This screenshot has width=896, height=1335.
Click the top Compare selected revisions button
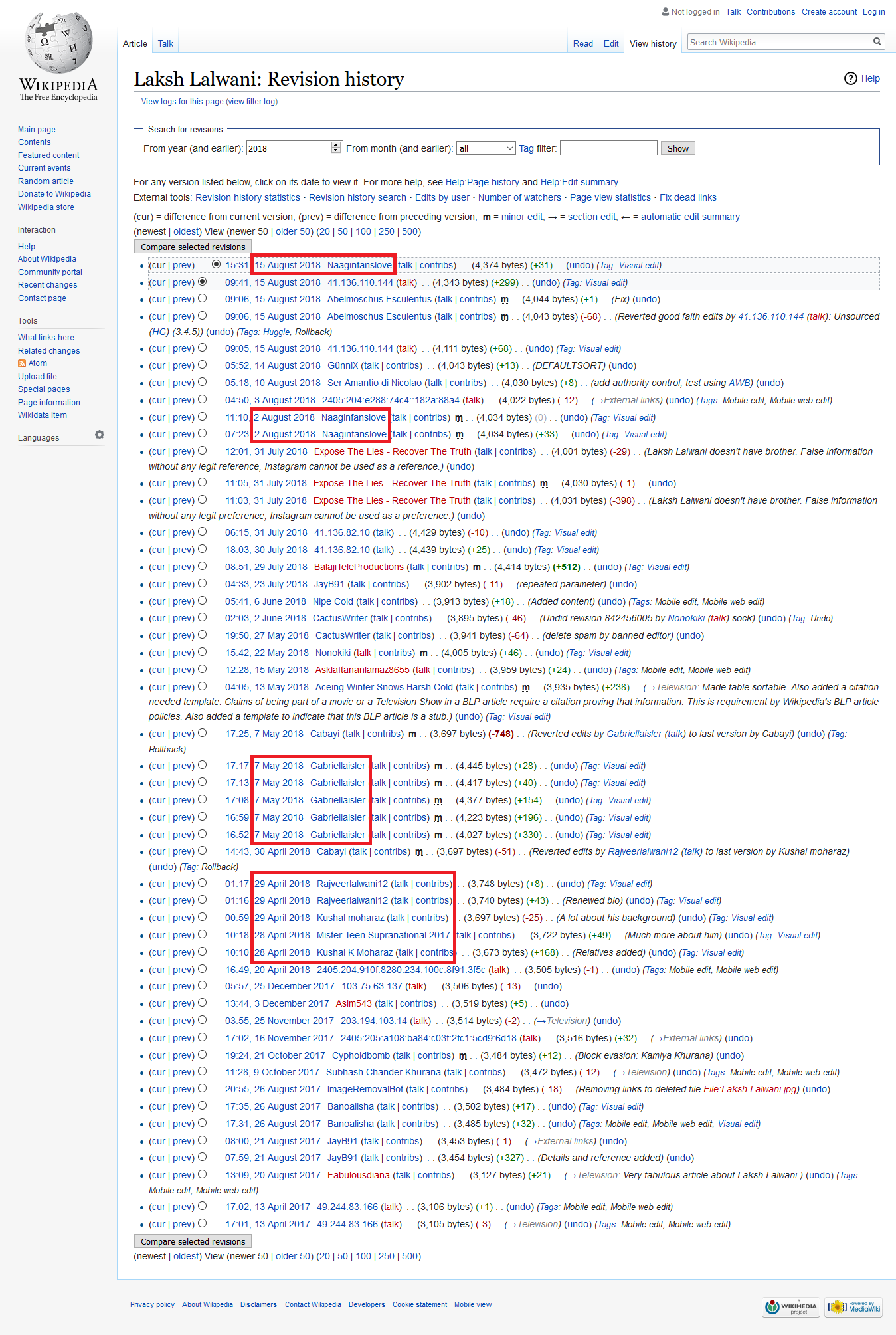(x=193, y=247)
